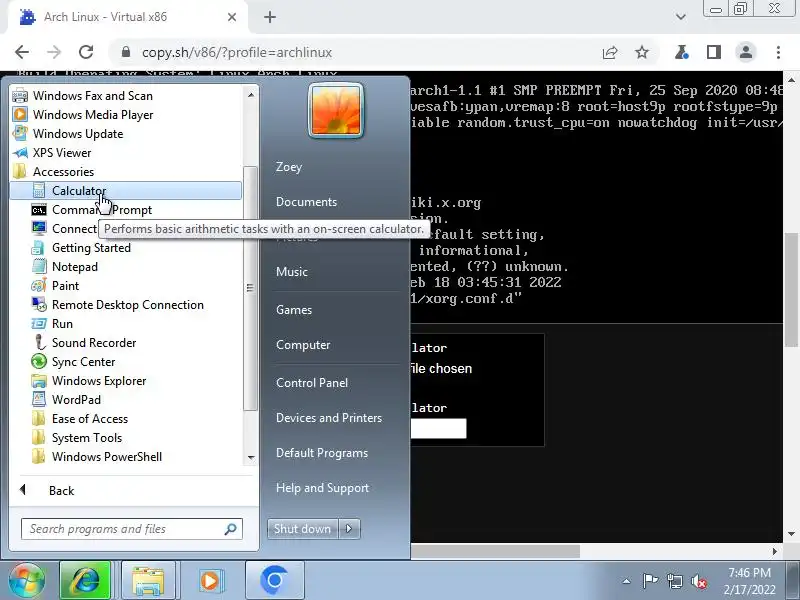Screen dimensions: 800x600
Task: Switch to Chromium taskbar icon
Action: tap(274, 581)
